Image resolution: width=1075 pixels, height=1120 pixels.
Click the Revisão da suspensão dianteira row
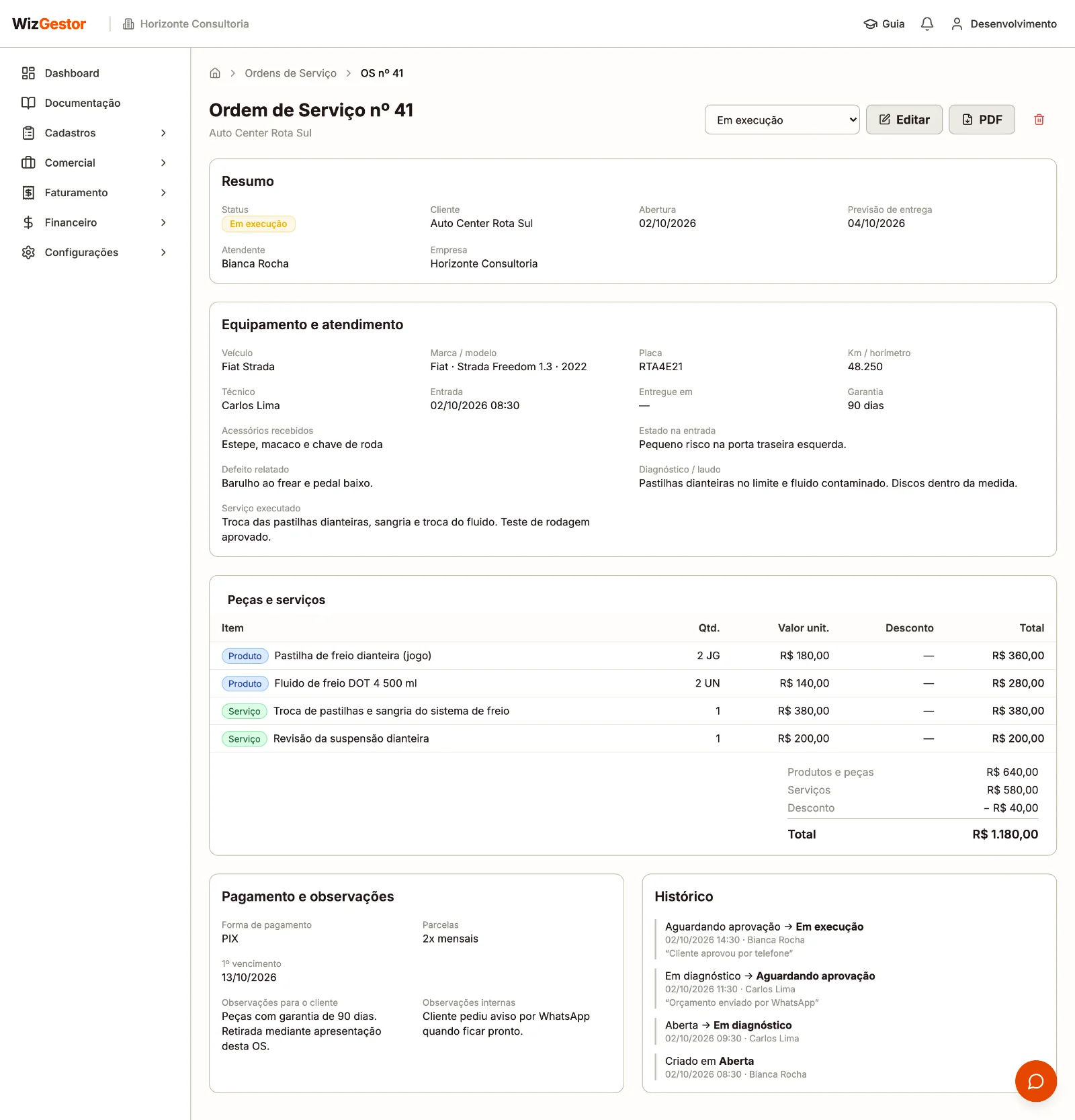pos(632,738)
